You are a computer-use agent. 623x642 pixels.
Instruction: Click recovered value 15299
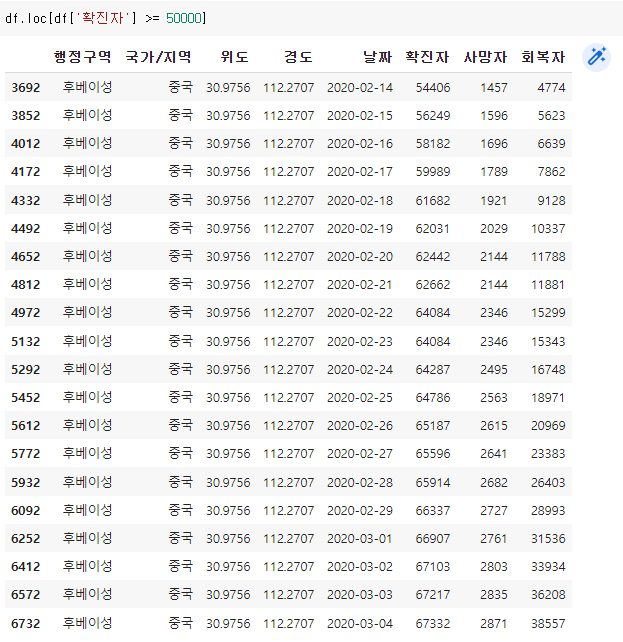[548, 313]
